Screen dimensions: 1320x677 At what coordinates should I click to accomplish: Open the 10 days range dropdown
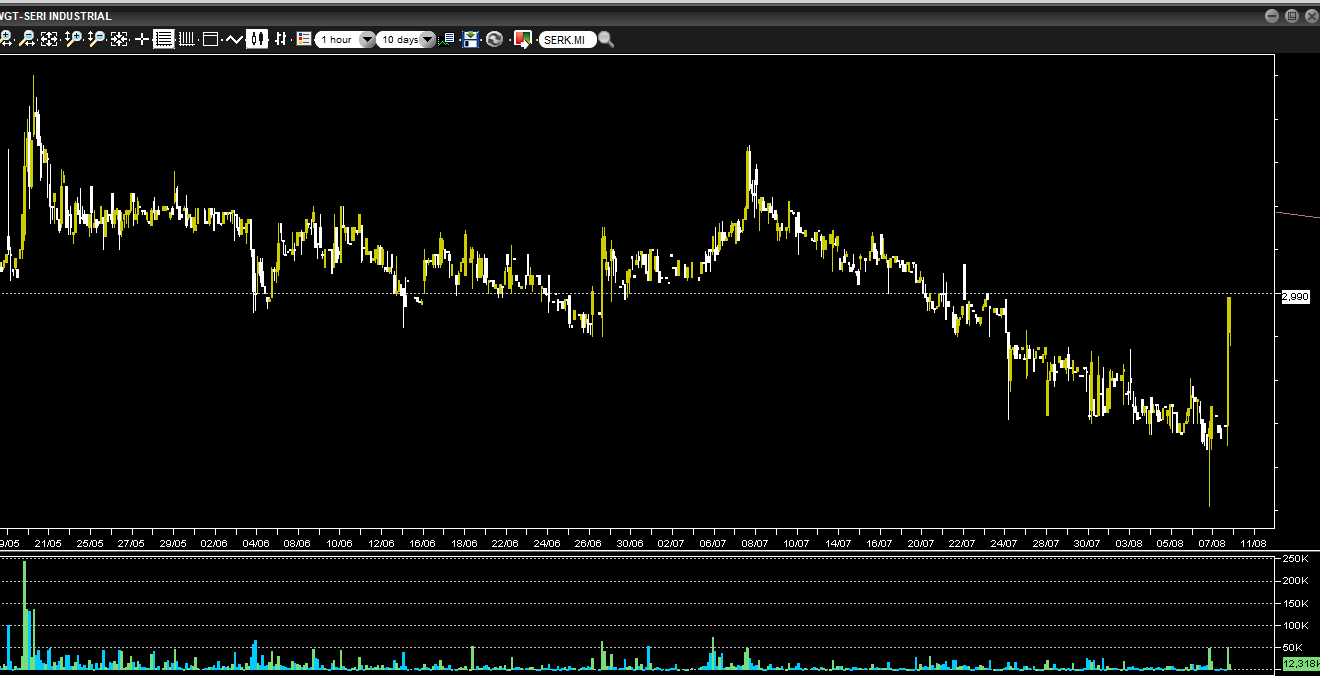pos(428,40)
